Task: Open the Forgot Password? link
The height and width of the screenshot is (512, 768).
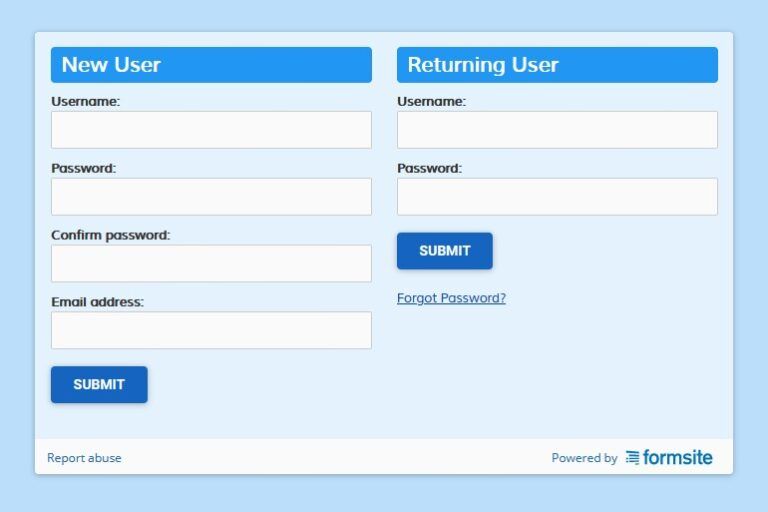Action: click(x=451, y=298)
